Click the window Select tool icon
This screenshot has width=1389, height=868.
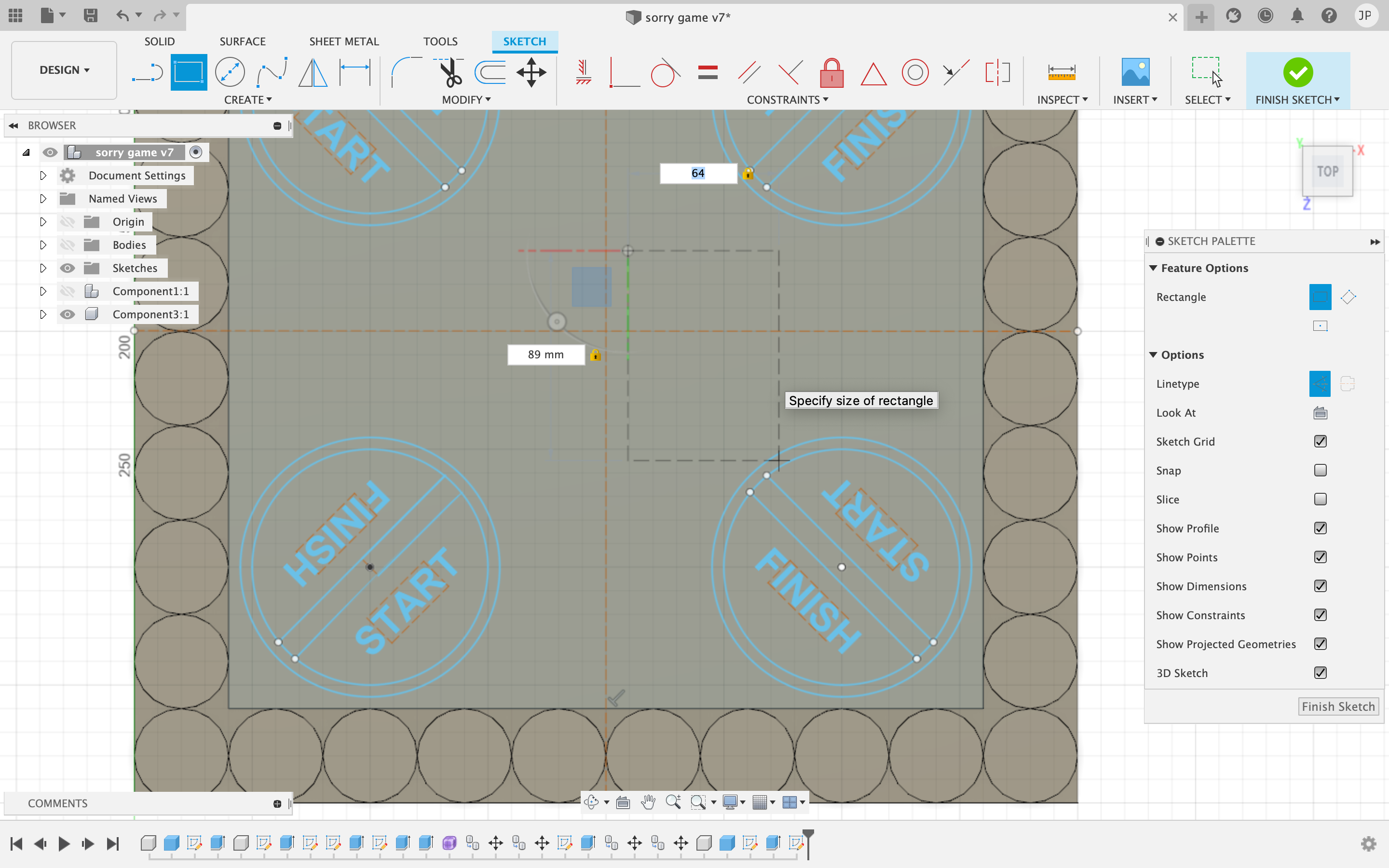coord(1207,72)
